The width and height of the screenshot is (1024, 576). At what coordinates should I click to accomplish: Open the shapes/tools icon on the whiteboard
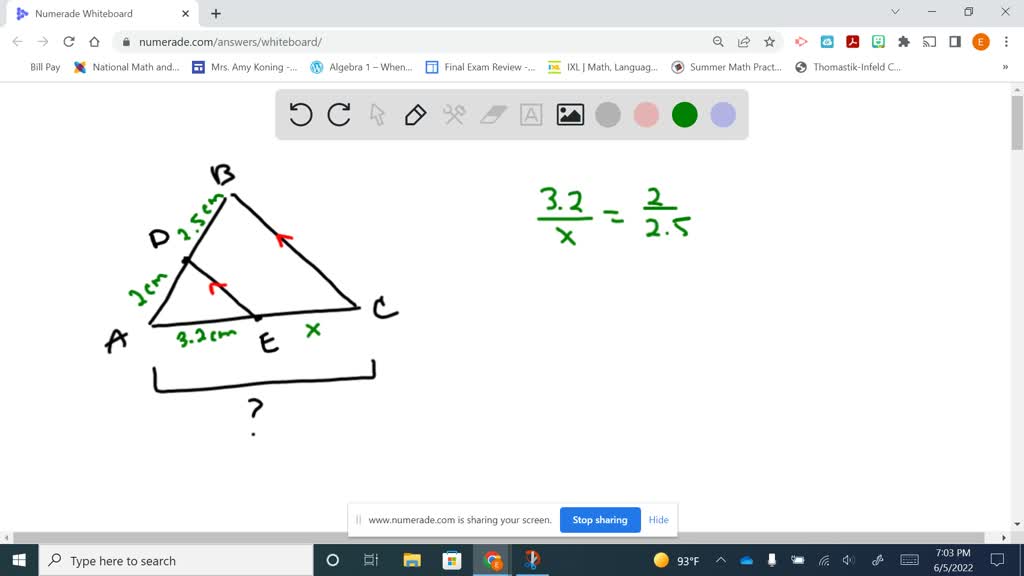(x=452, y=114)
